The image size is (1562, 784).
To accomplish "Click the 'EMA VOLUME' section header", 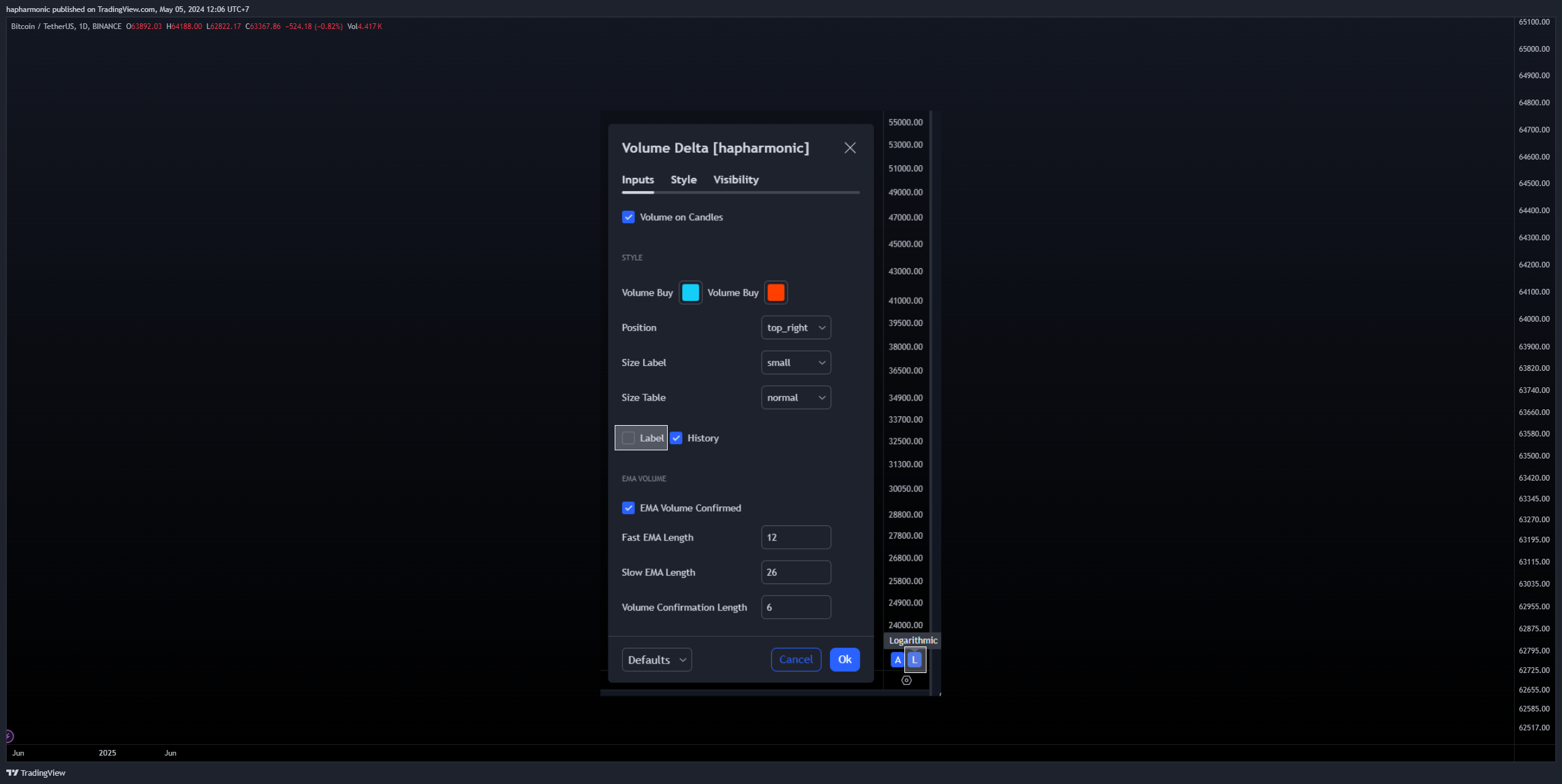I will tap(644, 479).
